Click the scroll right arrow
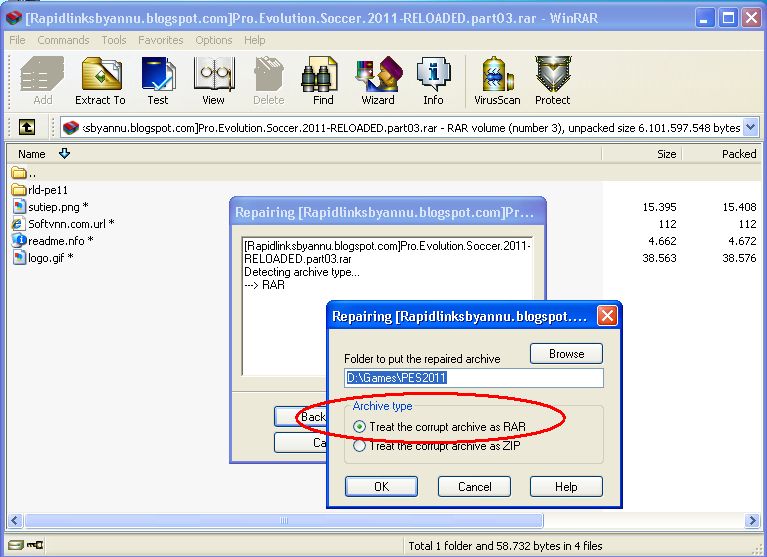Image resolution: width=767 pixels, height=557 pixels. [x=752, y=520]
